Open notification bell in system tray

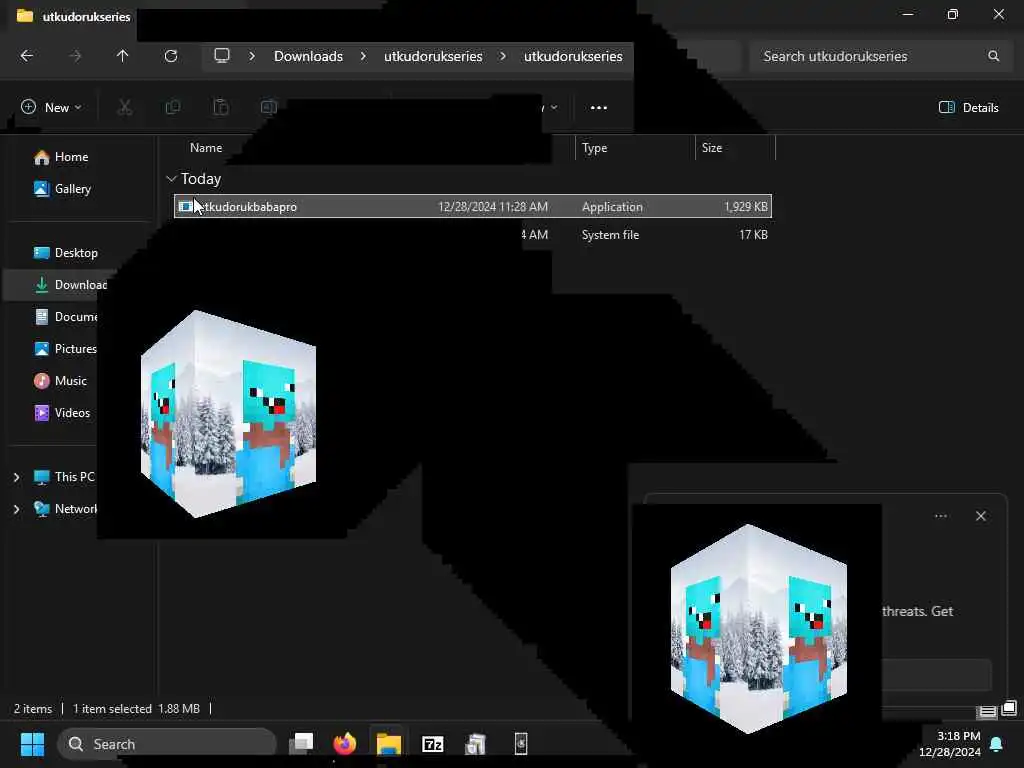(x=997, y=744)
